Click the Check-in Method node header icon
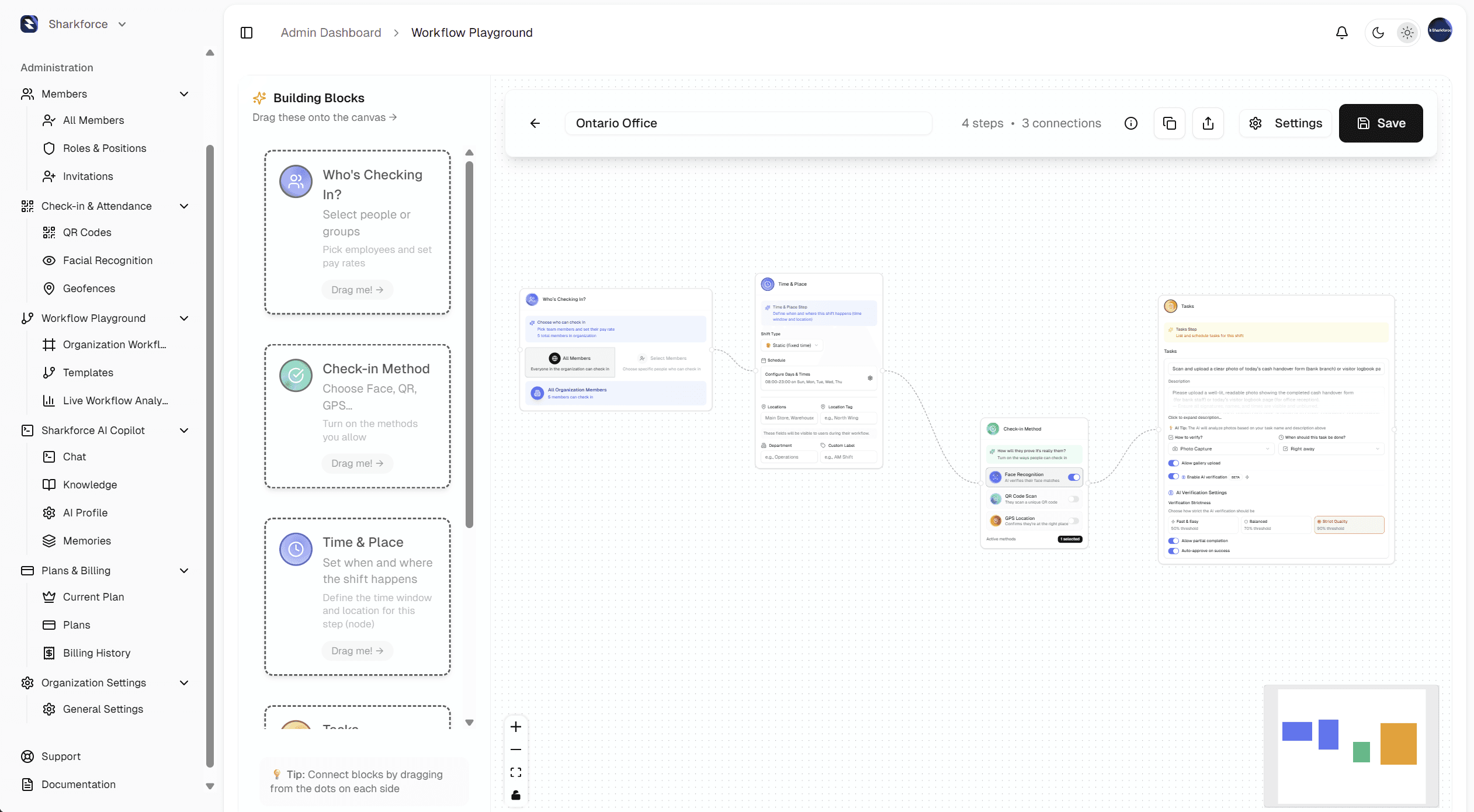This screenshot has height=812, width=1474. pyautogui.click(x=993, y=429)
